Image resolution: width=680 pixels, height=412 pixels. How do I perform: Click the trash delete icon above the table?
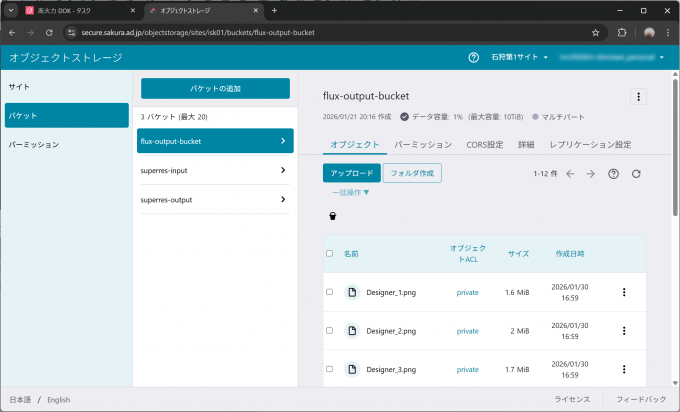click(x=333, y=216)
